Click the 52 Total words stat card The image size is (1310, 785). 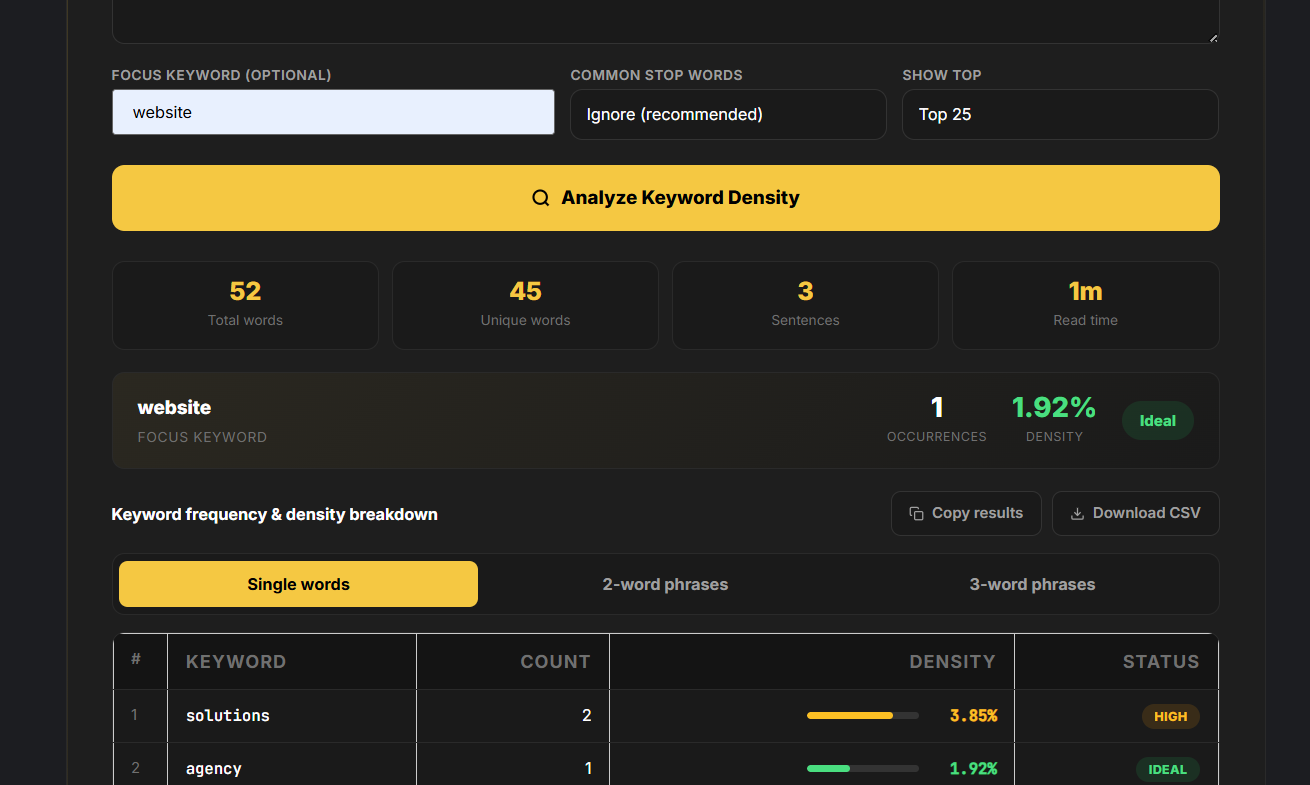(245, 305)
